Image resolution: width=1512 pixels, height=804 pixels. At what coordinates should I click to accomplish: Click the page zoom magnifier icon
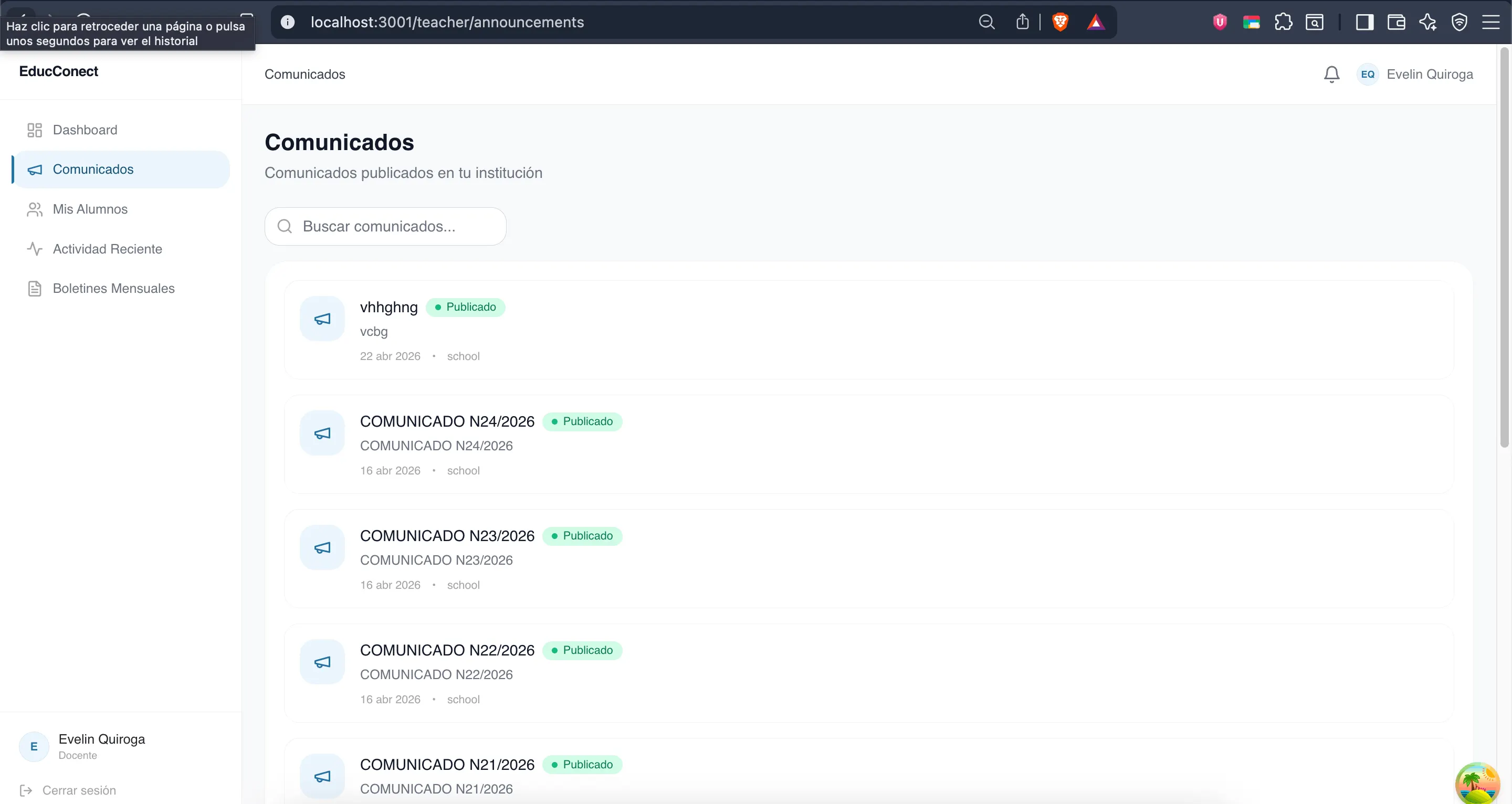(986, 22)
